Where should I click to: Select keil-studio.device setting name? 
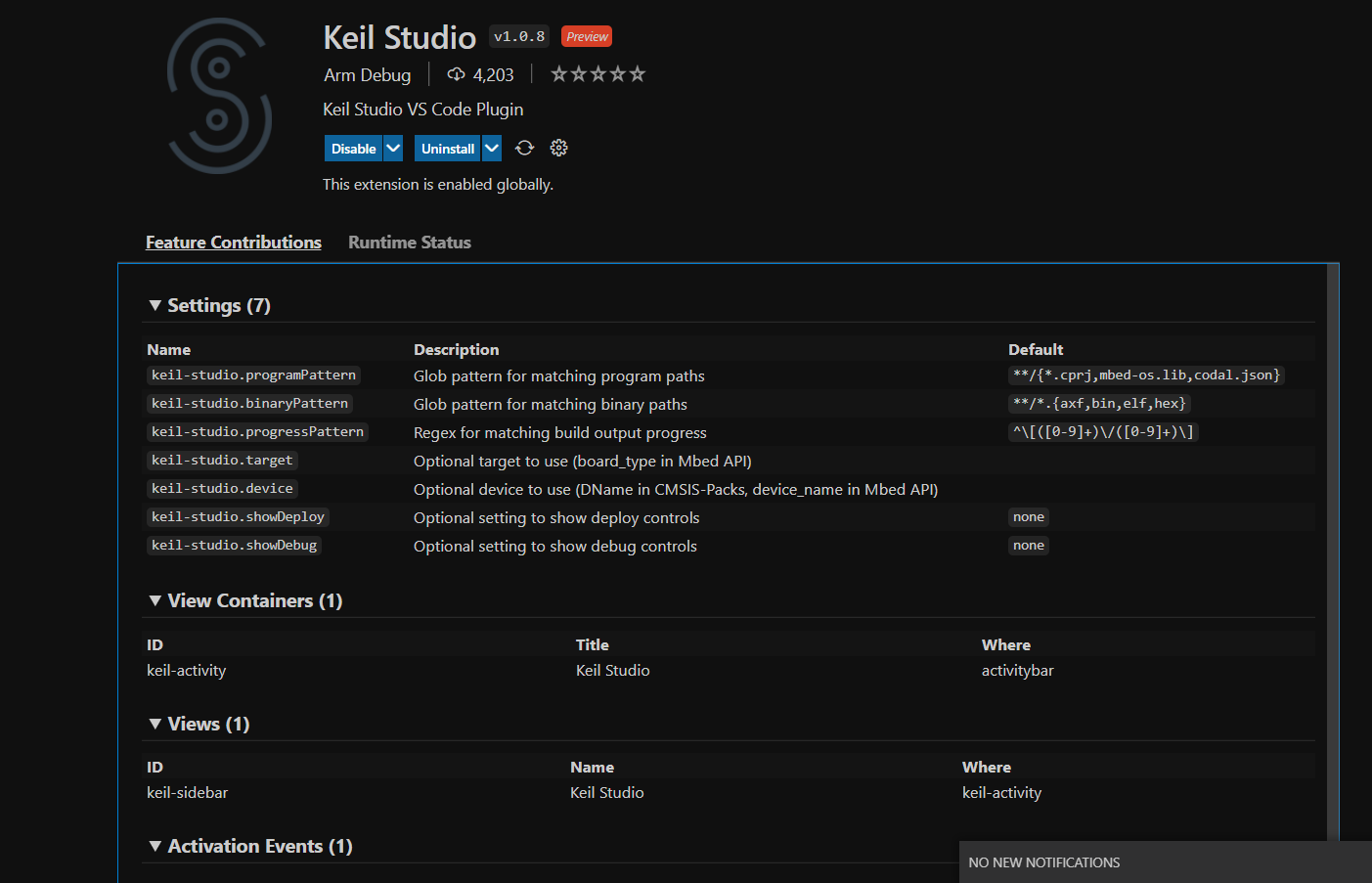(x=222, y=489)
